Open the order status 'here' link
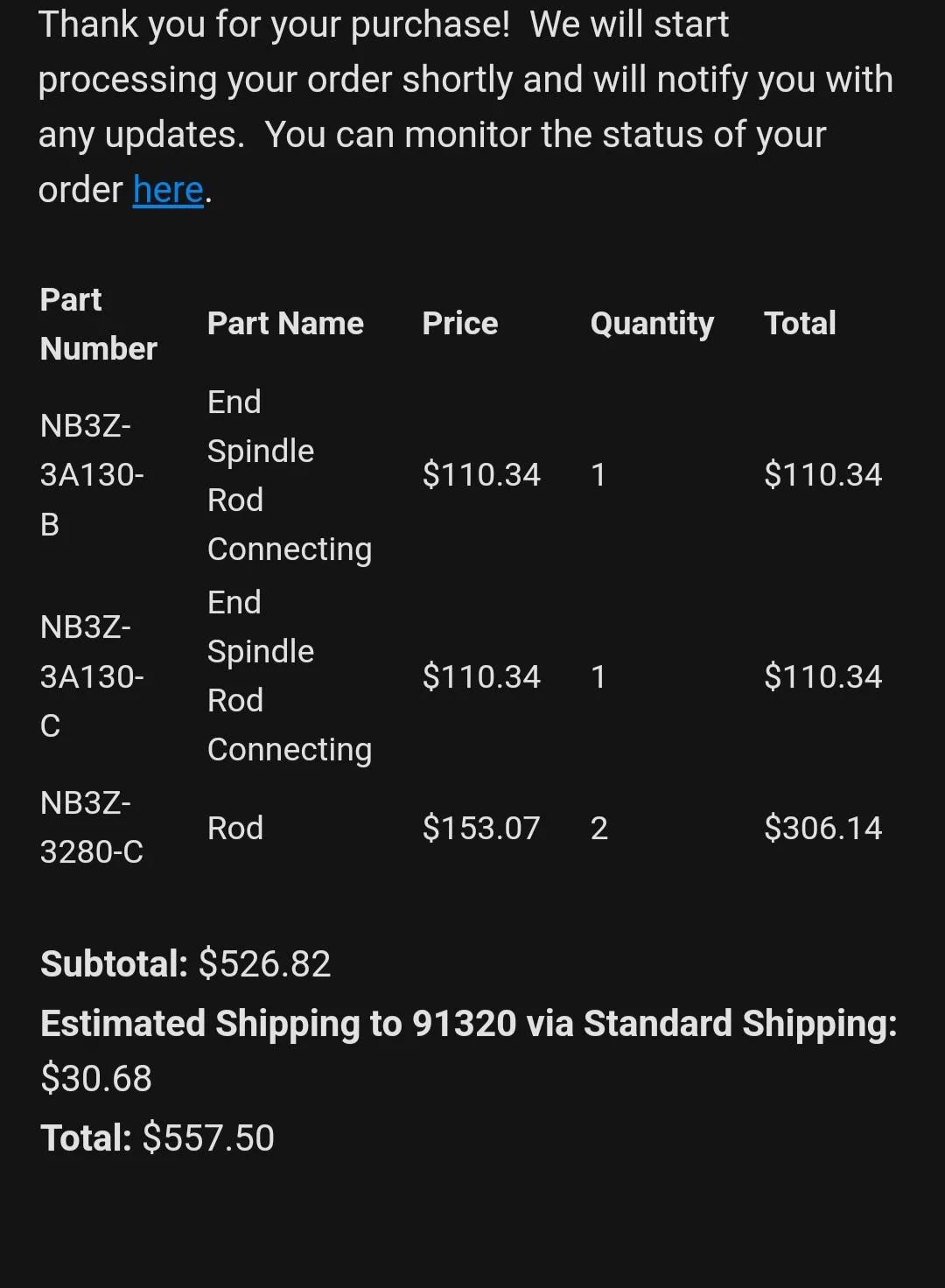This screenshot has height=1288, width=945. tap(168, 190)
